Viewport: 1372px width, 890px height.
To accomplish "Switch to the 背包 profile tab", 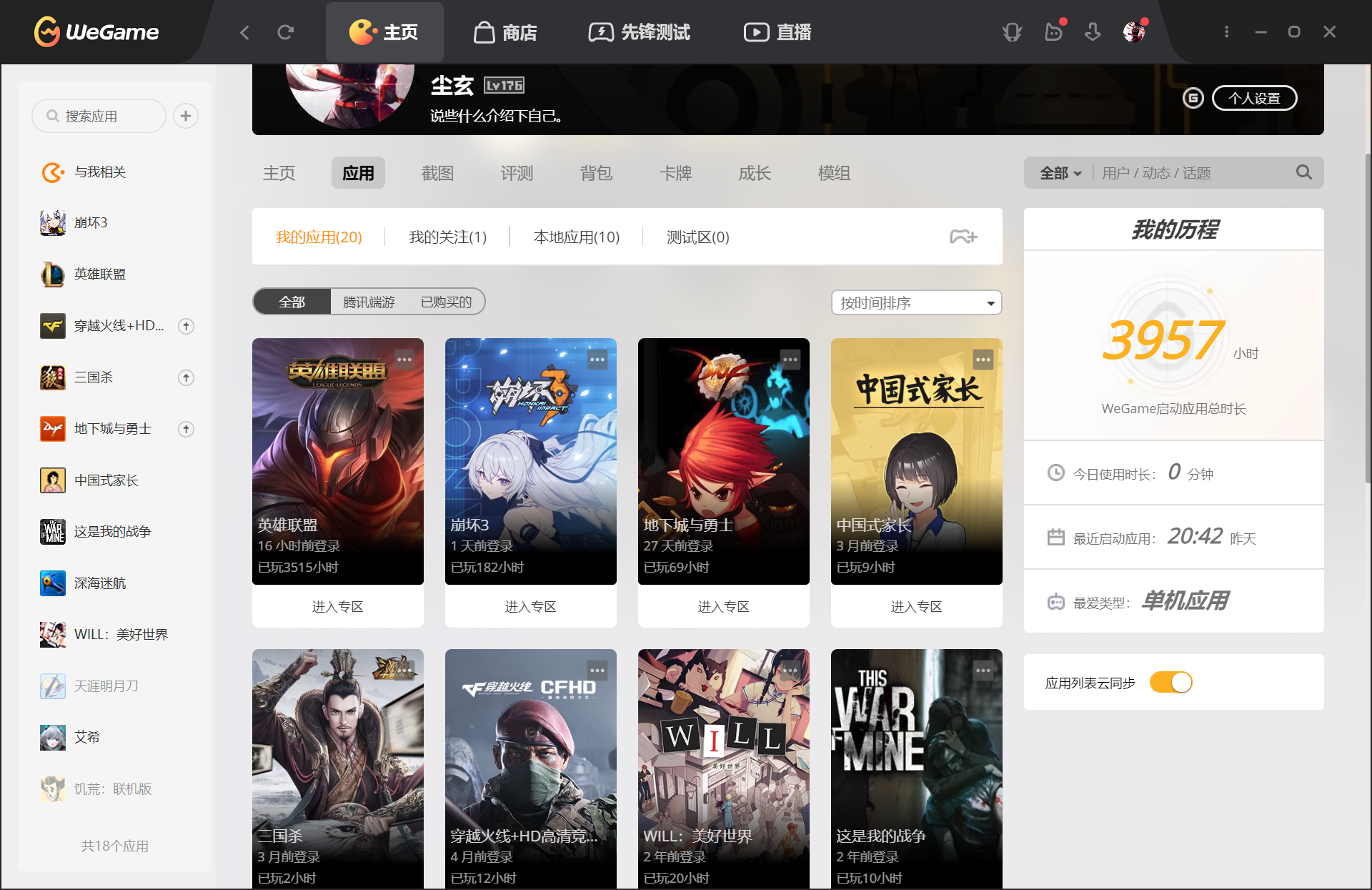I will point(596,173).
